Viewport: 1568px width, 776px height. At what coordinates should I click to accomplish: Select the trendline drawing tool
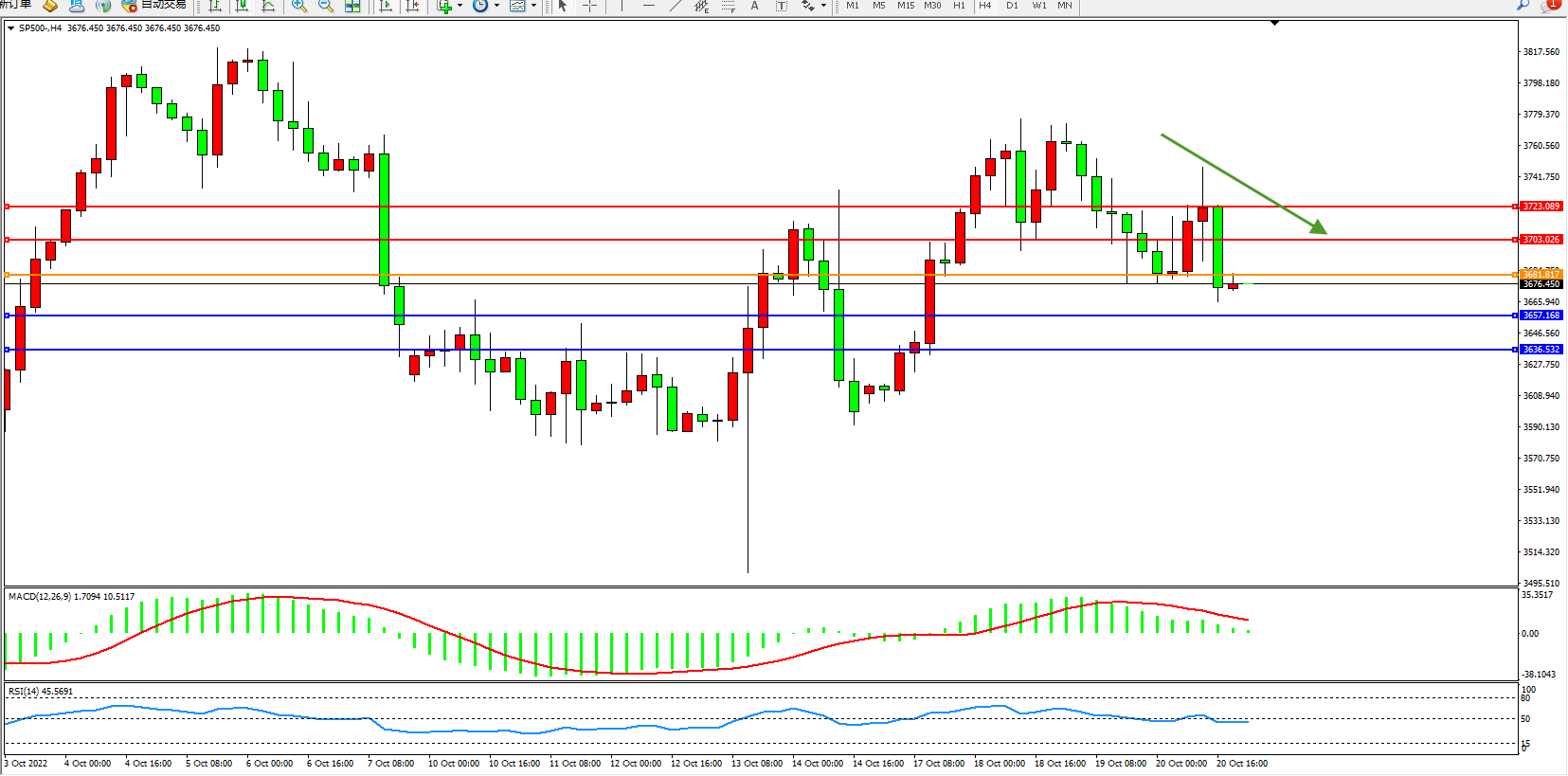tap(676, 6)
